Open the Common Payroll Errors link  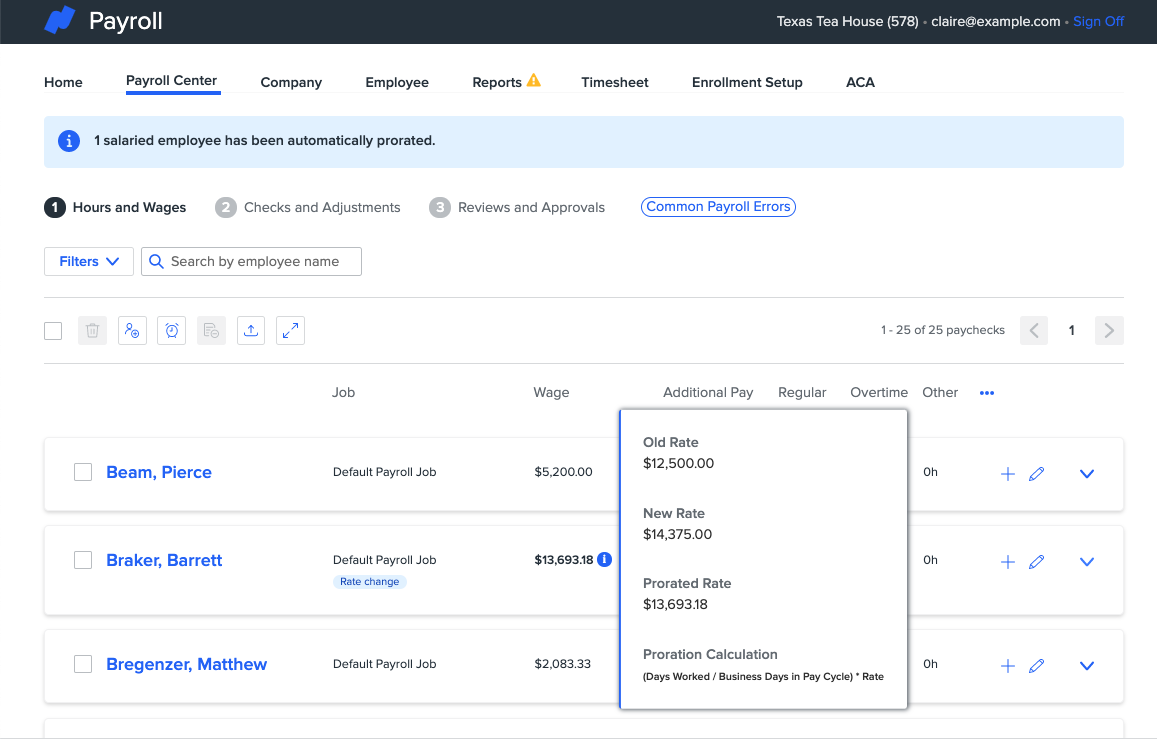(x=718, y=207)
